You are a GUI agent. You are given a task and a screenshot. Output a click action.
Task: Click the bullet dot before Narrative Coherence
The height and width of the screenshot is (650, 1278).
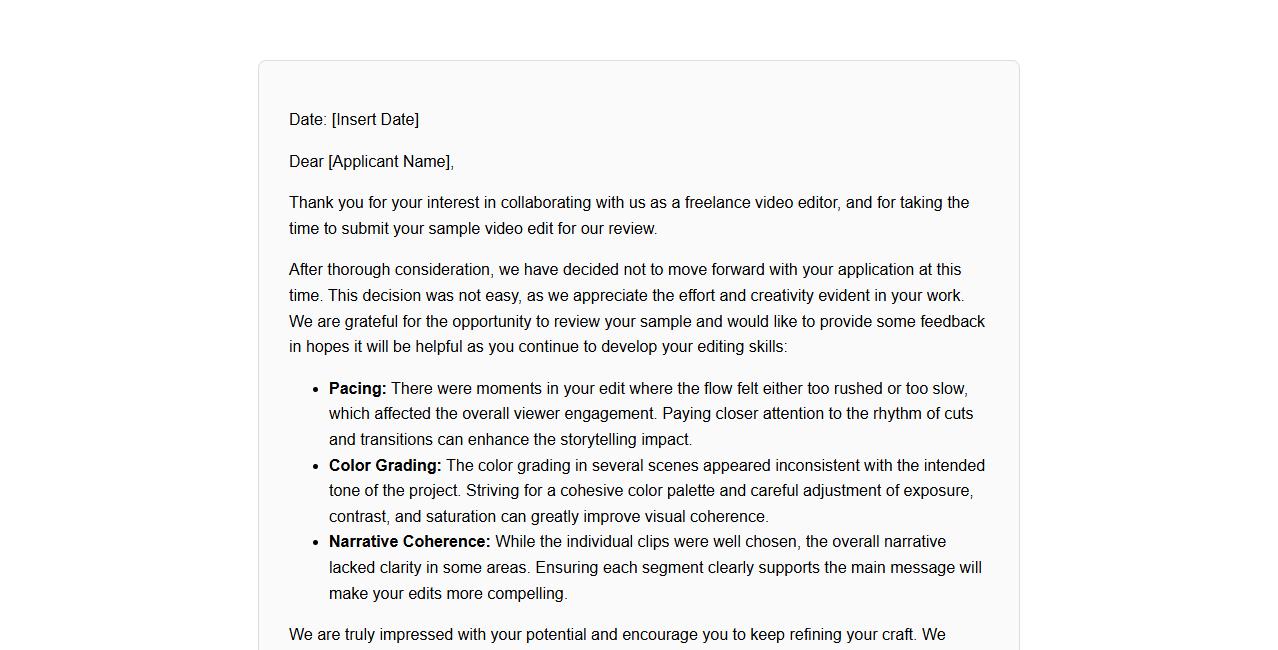316,542
